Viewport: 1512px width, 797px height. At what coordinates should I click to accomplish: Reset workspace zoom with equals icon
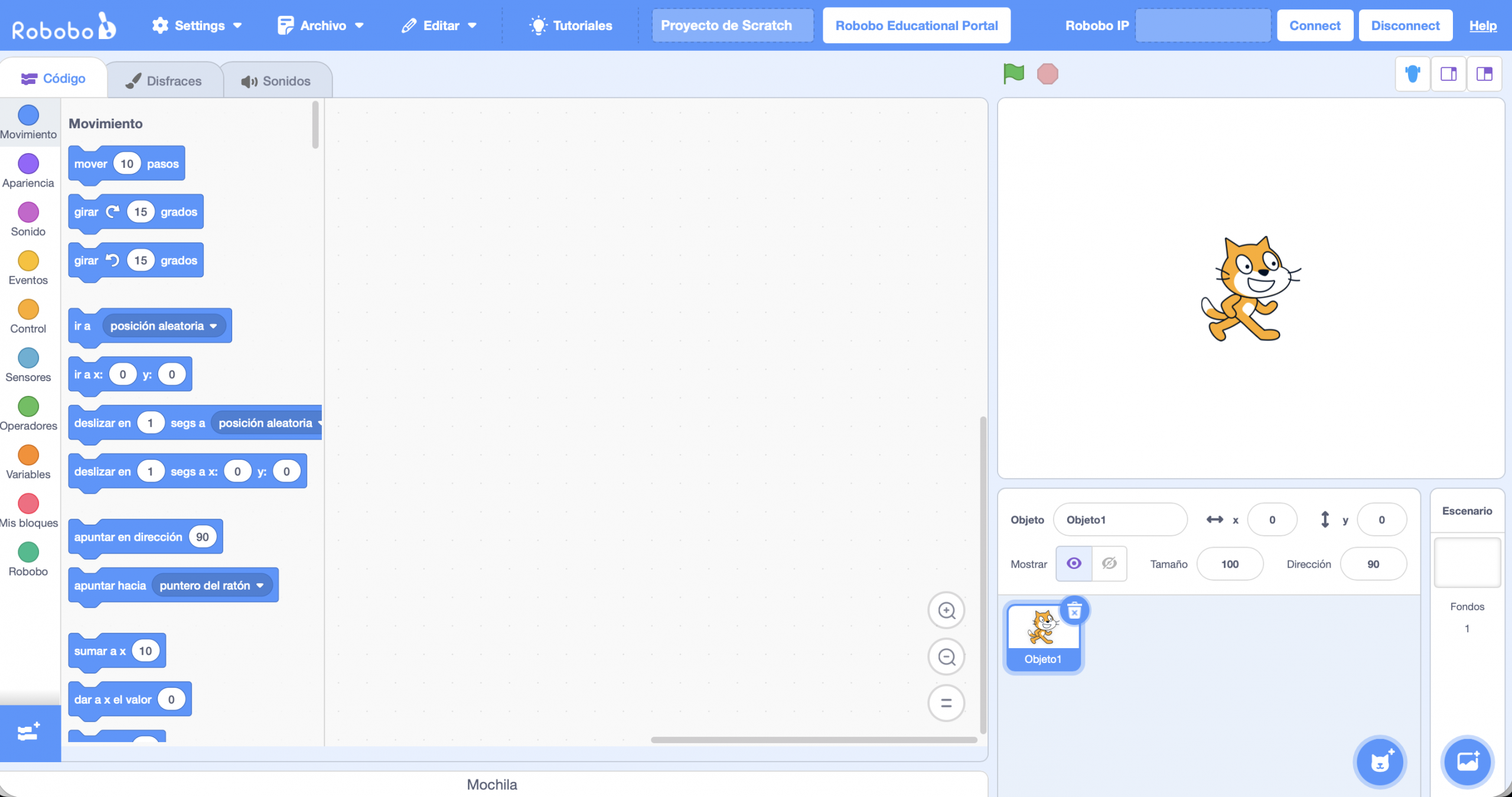click(946, 703)
